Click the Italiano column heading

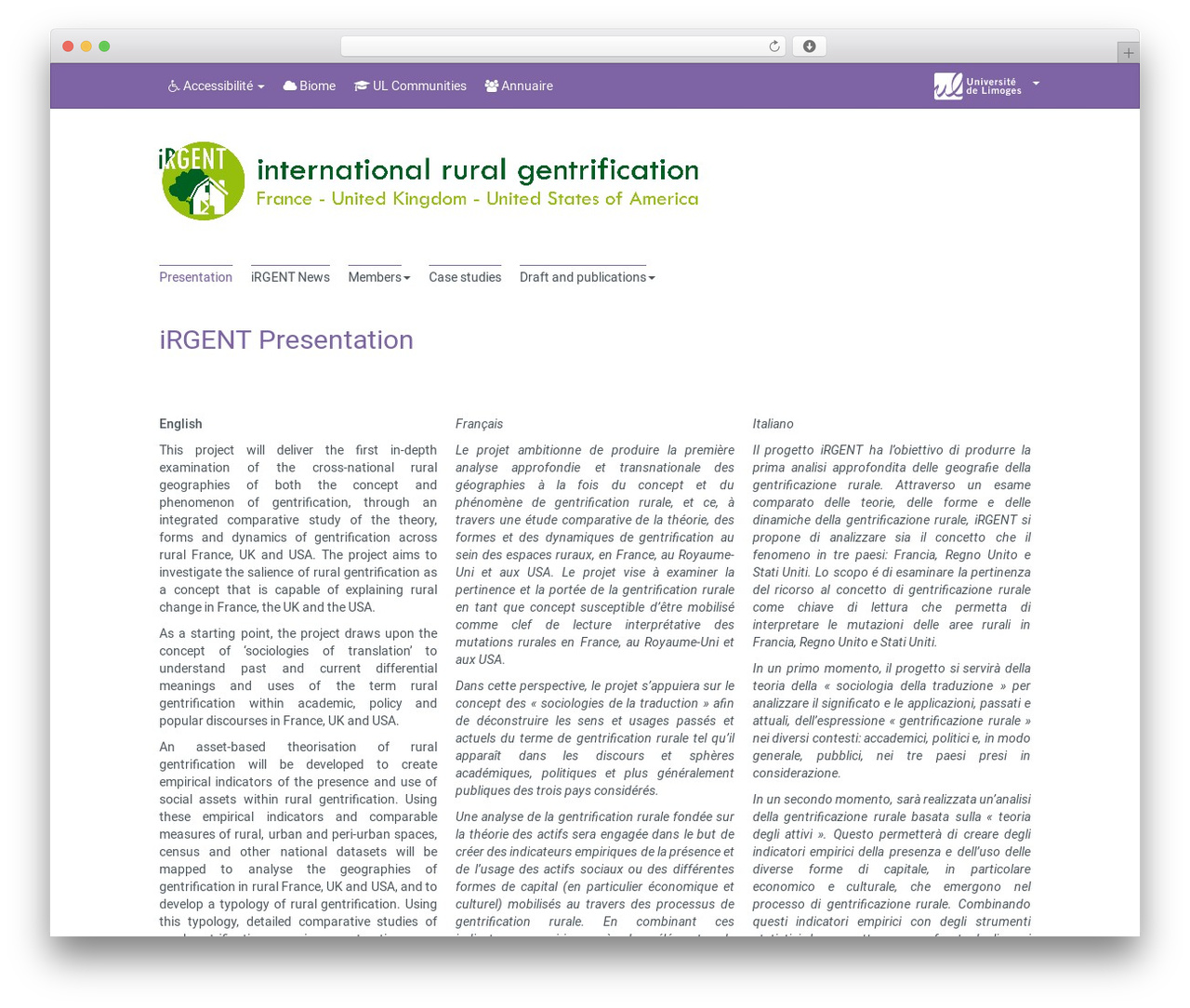pos(773,424)
